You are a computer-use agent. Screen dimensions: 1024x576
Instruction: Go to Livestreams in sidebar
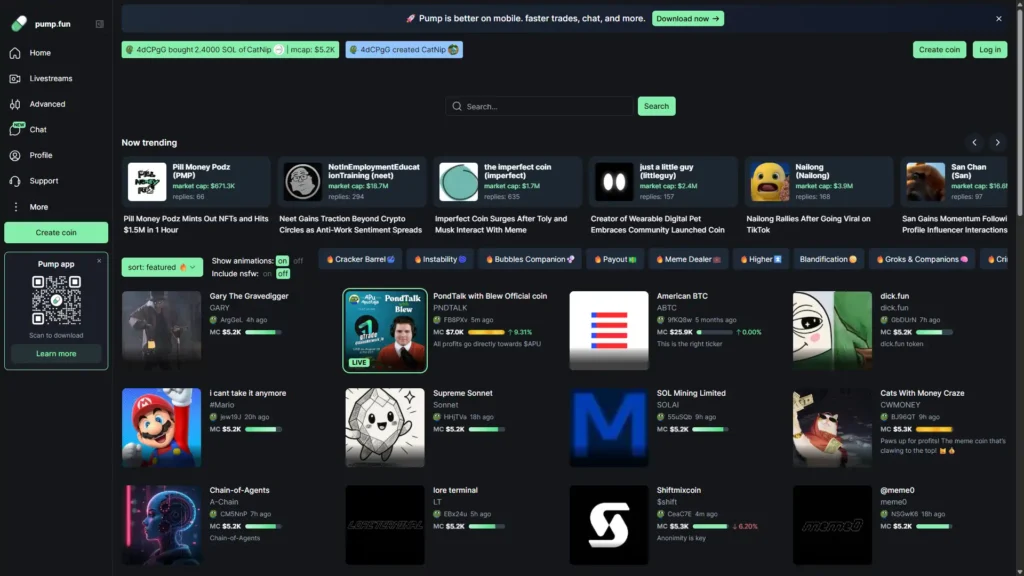tap(51, 78)
